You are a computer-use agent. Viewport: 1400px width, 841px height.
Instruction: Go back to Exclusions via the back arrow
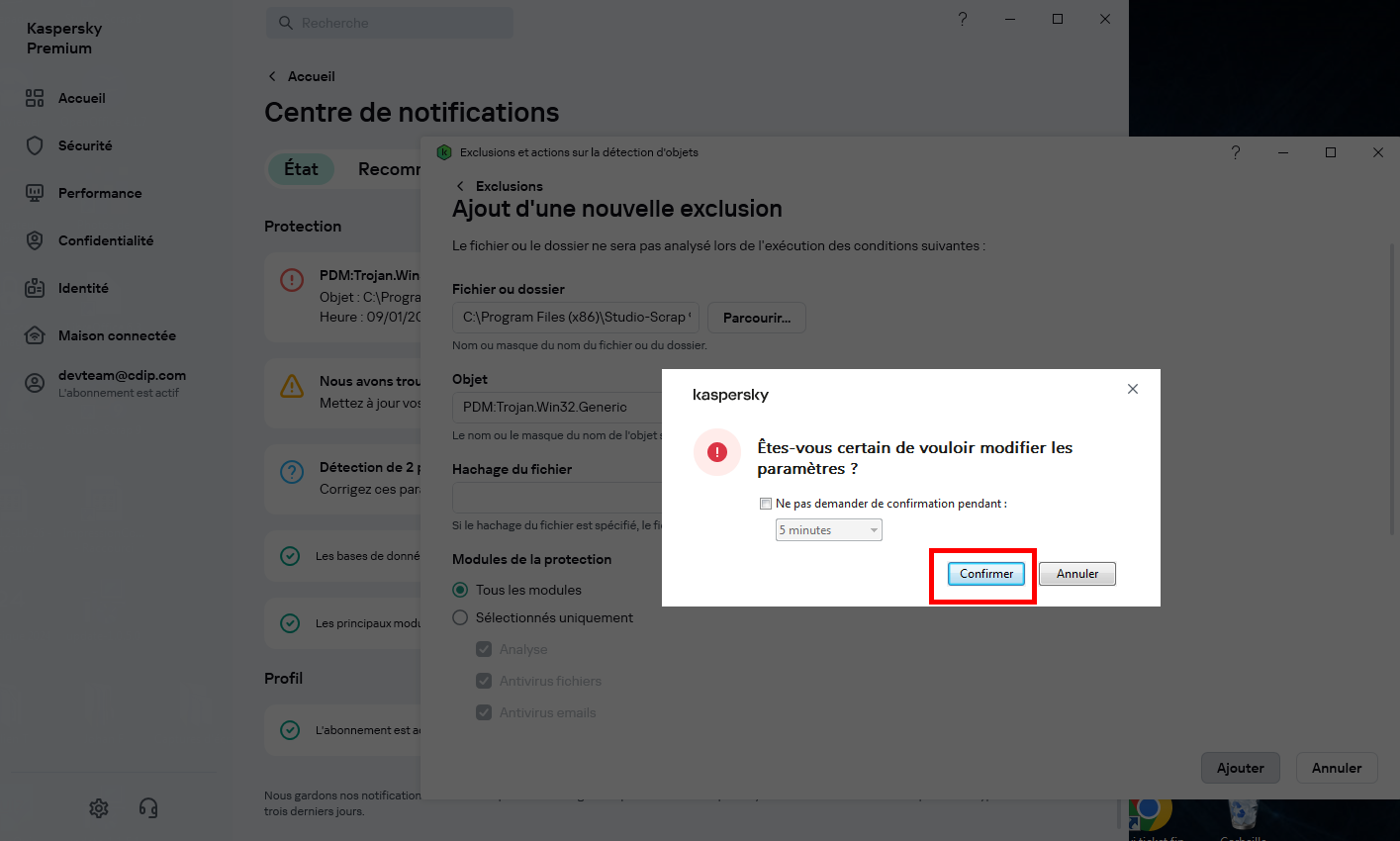pos(460,186)
